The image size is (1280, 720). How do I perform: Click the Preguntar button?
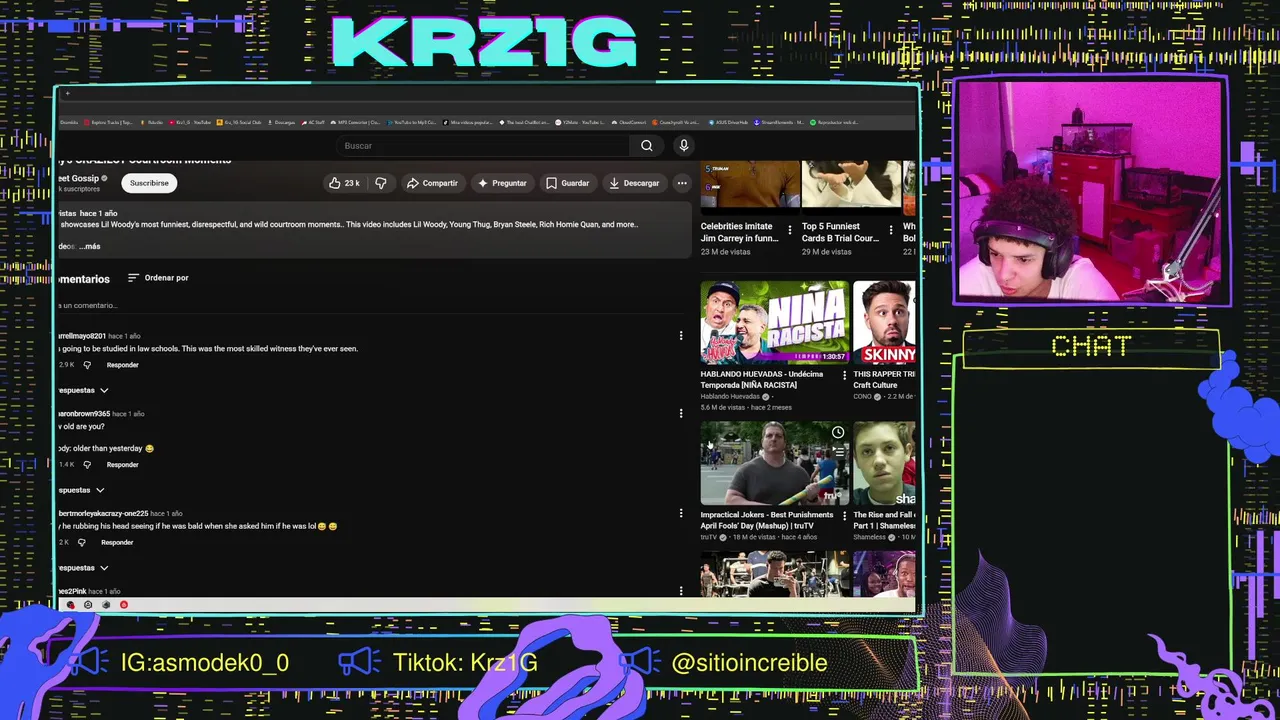(502, 183)
